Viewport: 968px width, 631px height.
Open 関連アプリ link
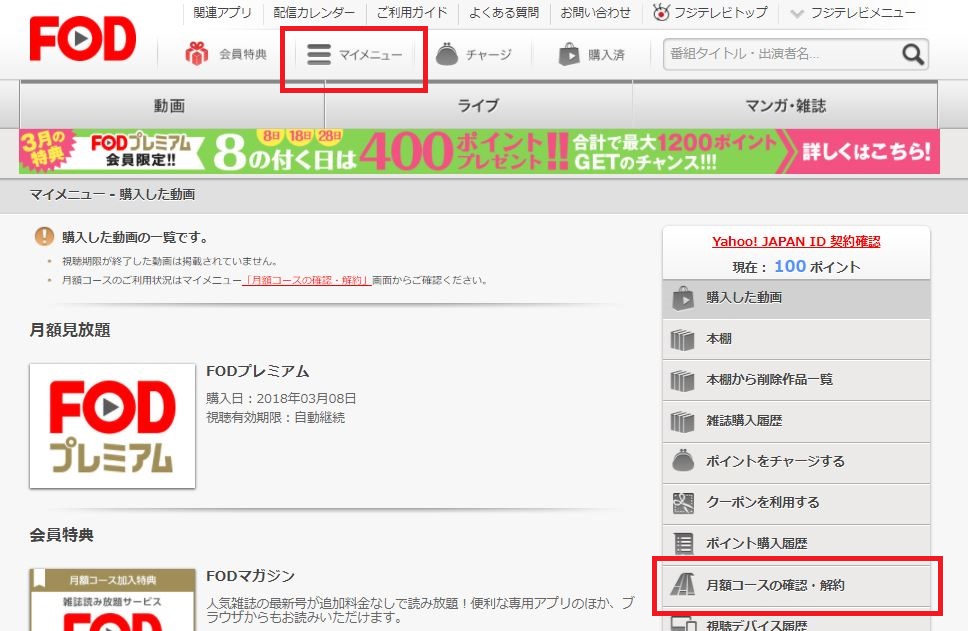pos(223,12)
